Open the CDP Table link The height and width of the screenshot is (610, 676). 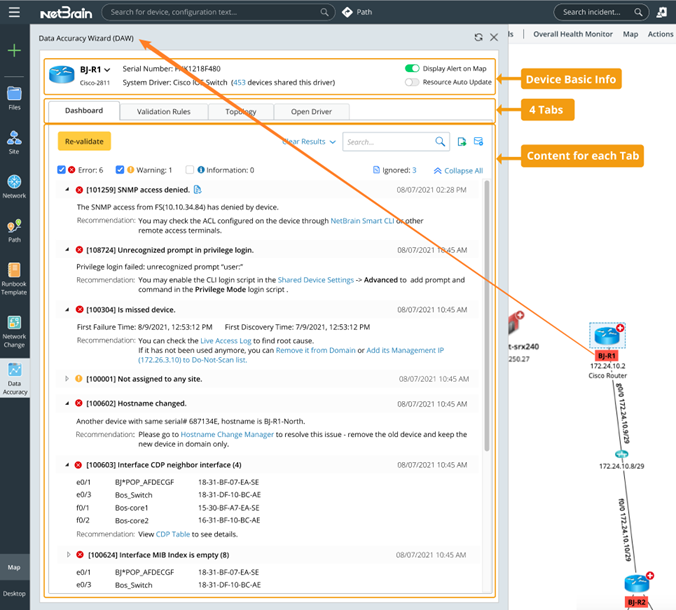point(173,534)
